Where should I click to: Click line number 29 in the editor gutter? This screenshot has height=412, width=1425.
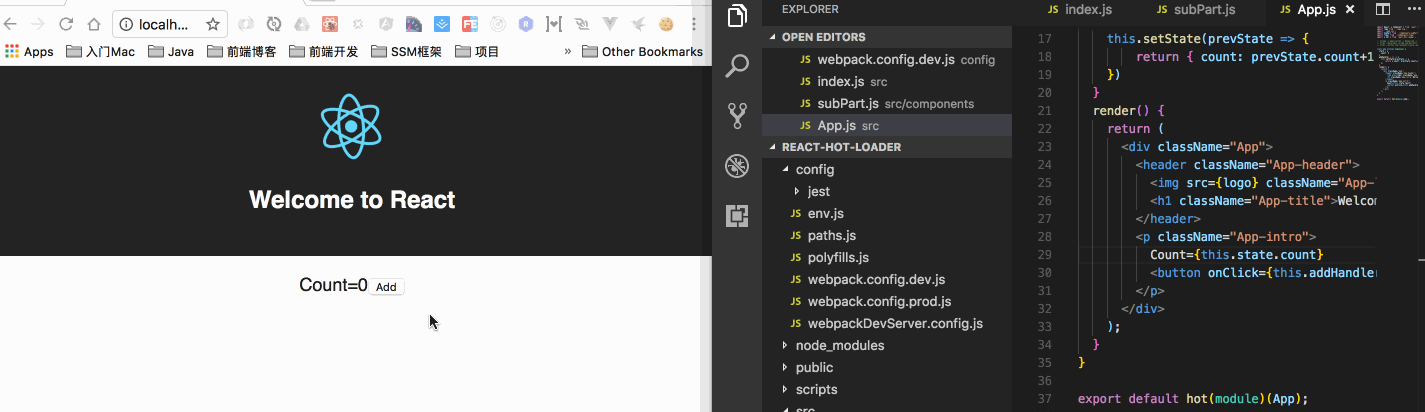1045,255
